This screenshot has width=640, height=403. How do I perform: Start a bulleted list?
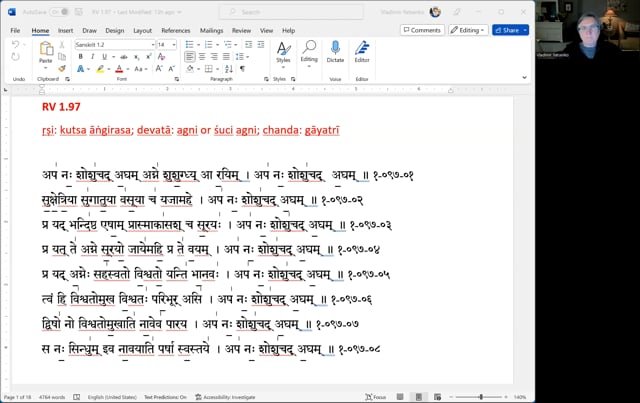pyautogui.click(x=190, y=45)
